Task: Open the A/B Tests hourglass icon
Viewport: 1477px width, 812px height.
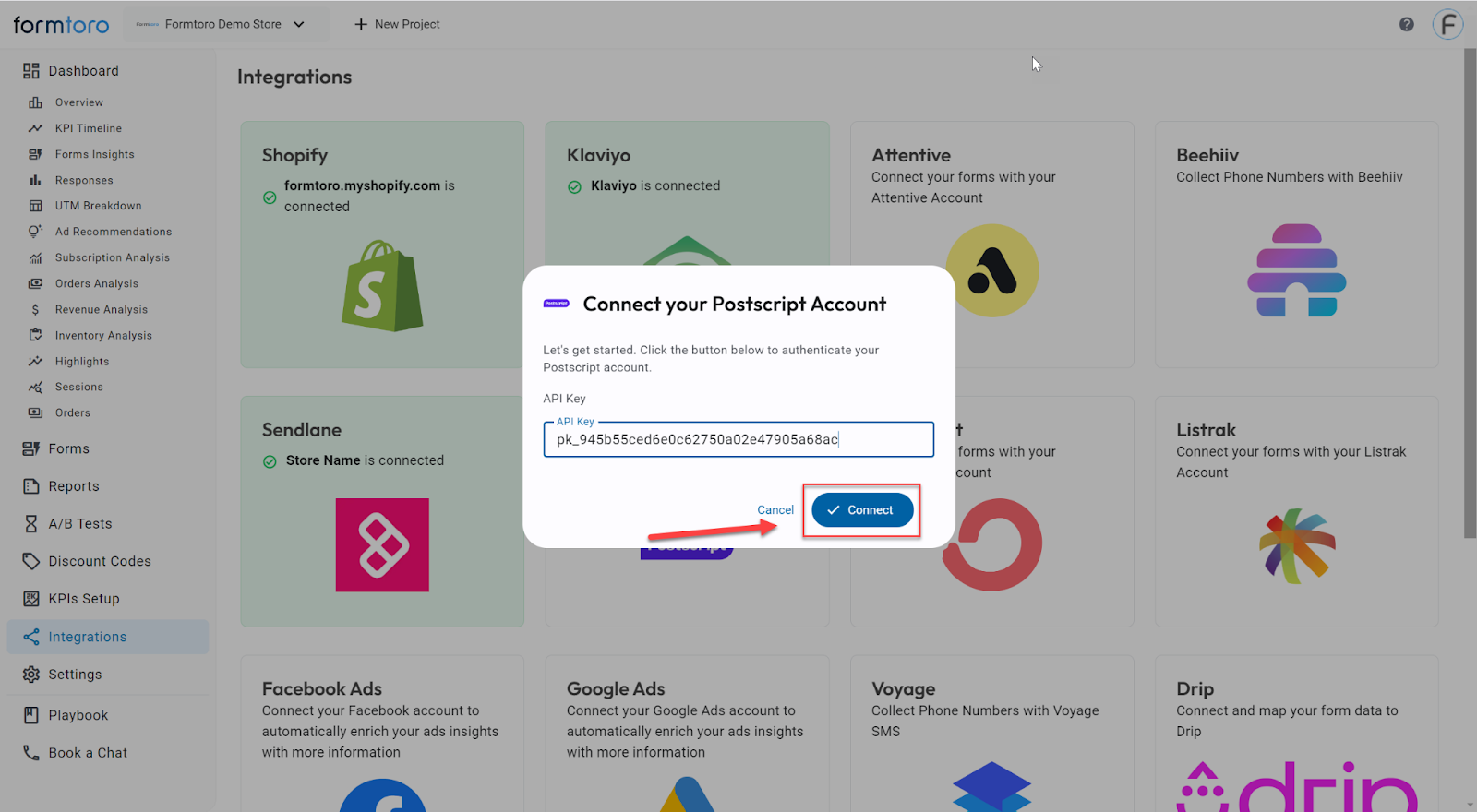Action: [x=31, y=523]
